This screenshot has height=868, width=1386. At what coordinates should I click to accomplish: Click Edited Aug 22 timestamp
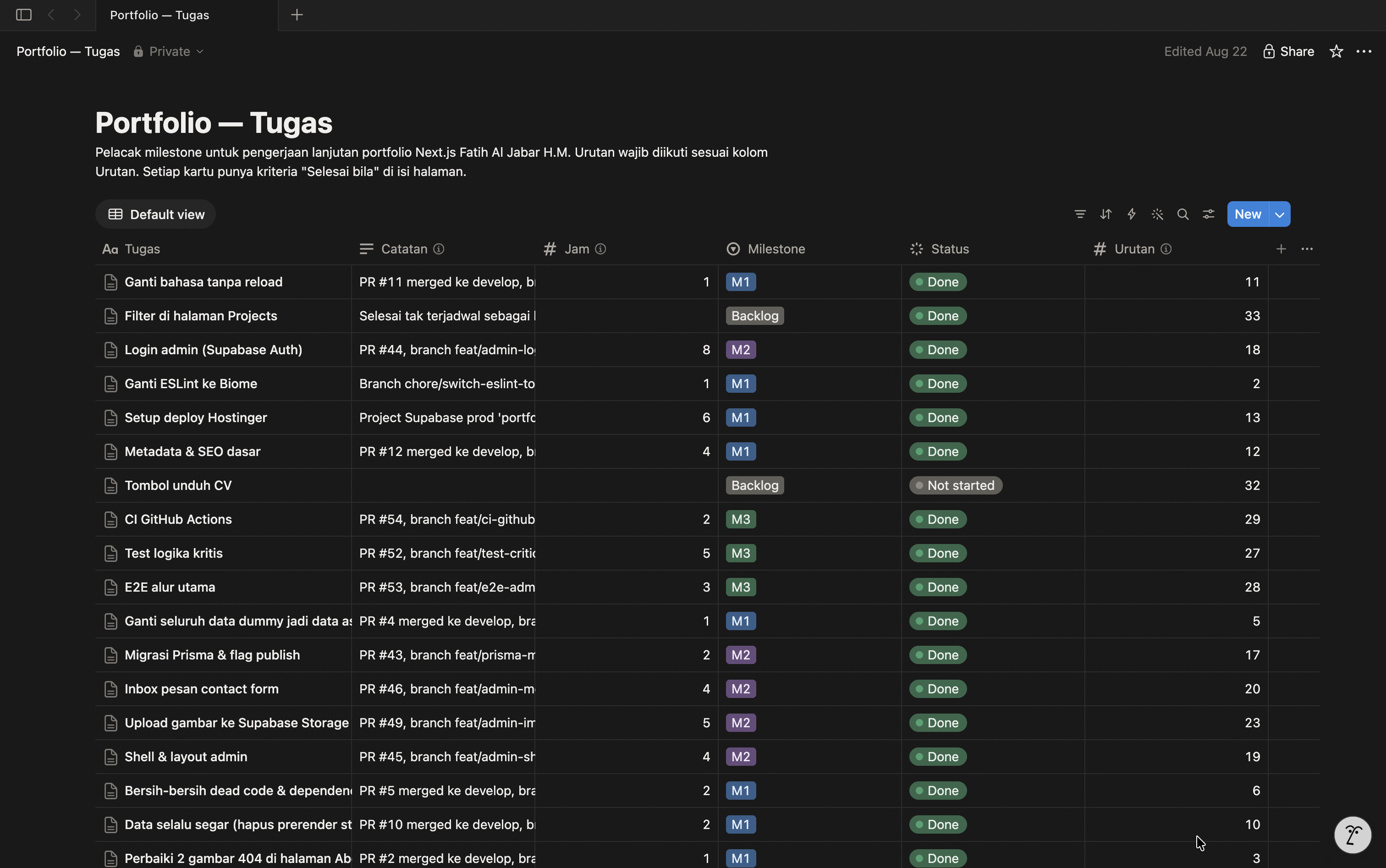(x=1205, y=52)
